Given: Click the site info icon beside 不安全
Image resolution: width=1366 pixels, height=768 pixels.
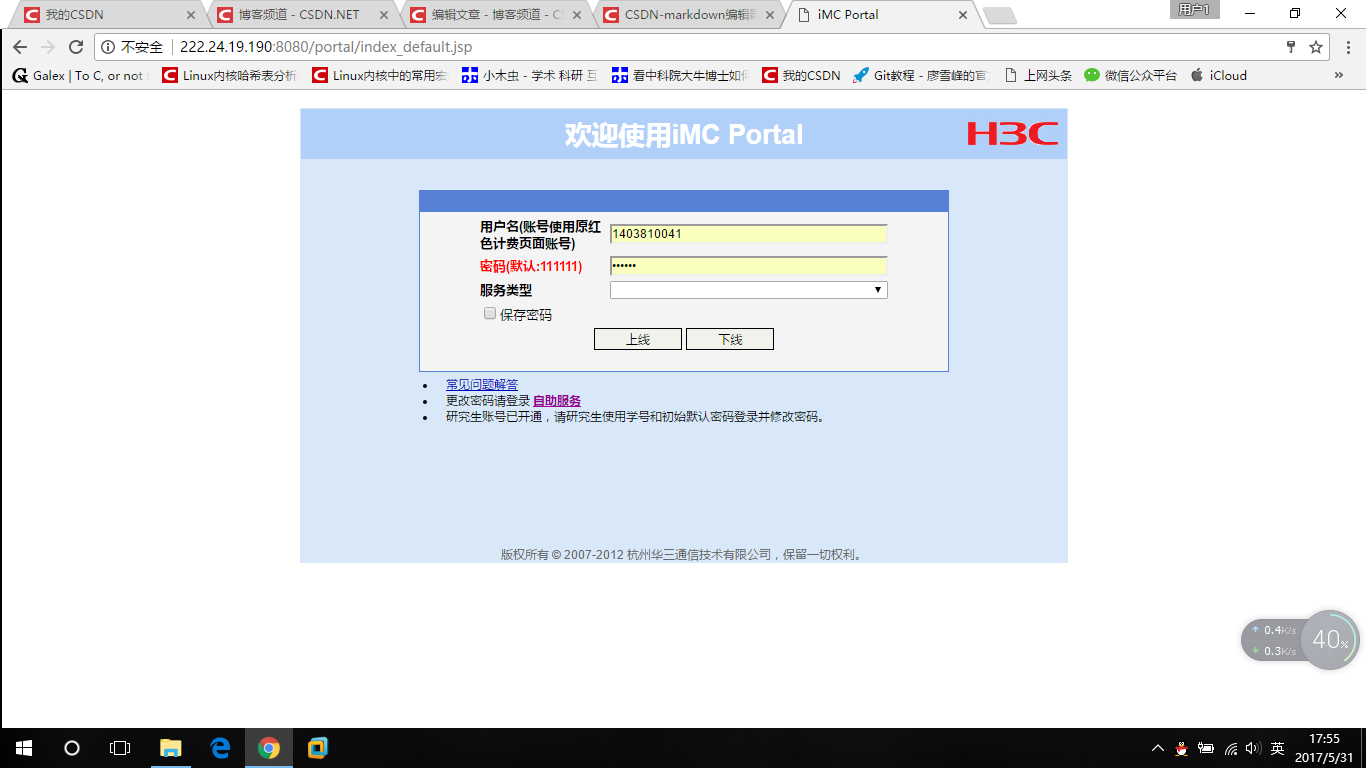Looking at the screenshot, I should [108, 47].
